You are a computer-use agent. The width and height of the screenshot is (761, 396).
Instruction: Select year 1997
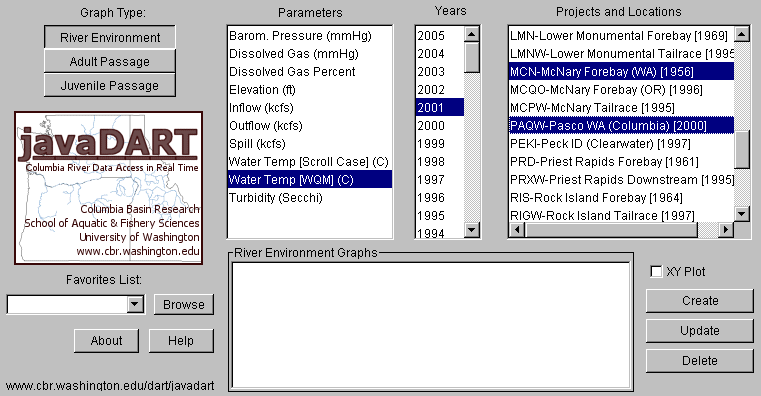coord(440,180)
